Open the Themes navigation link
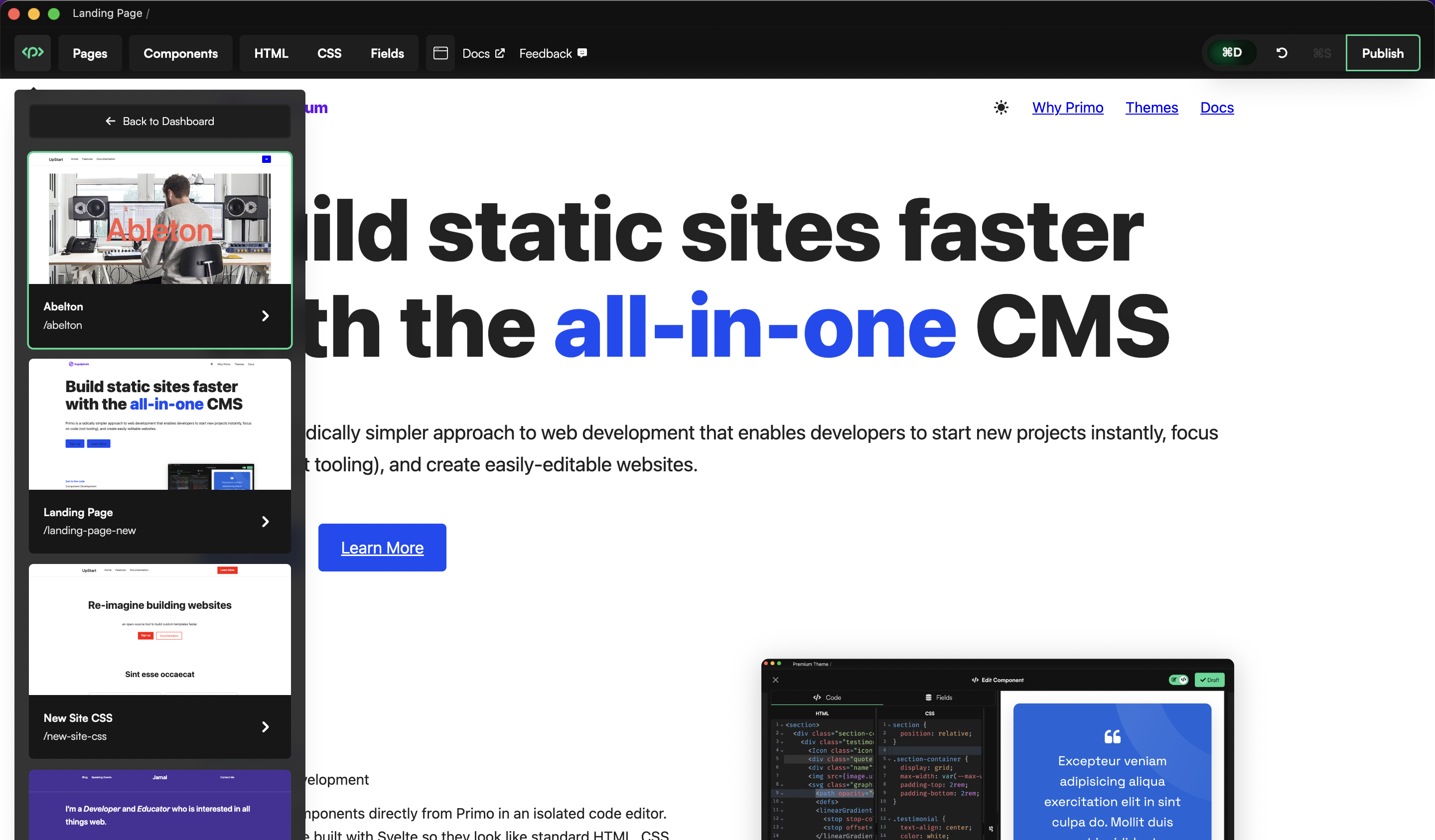Image resolution: width=1435 pixels, height=840 pixels. [x=1151, y=108]
